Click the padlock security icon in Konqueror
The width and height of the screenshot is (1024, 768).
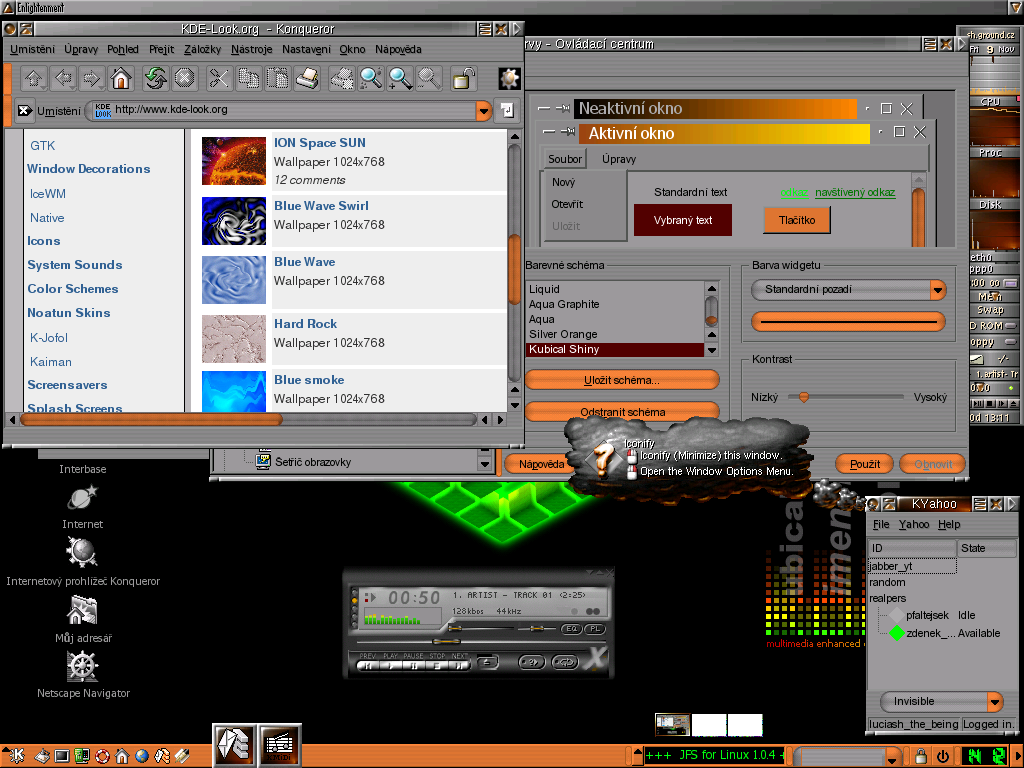coord(463,79)
